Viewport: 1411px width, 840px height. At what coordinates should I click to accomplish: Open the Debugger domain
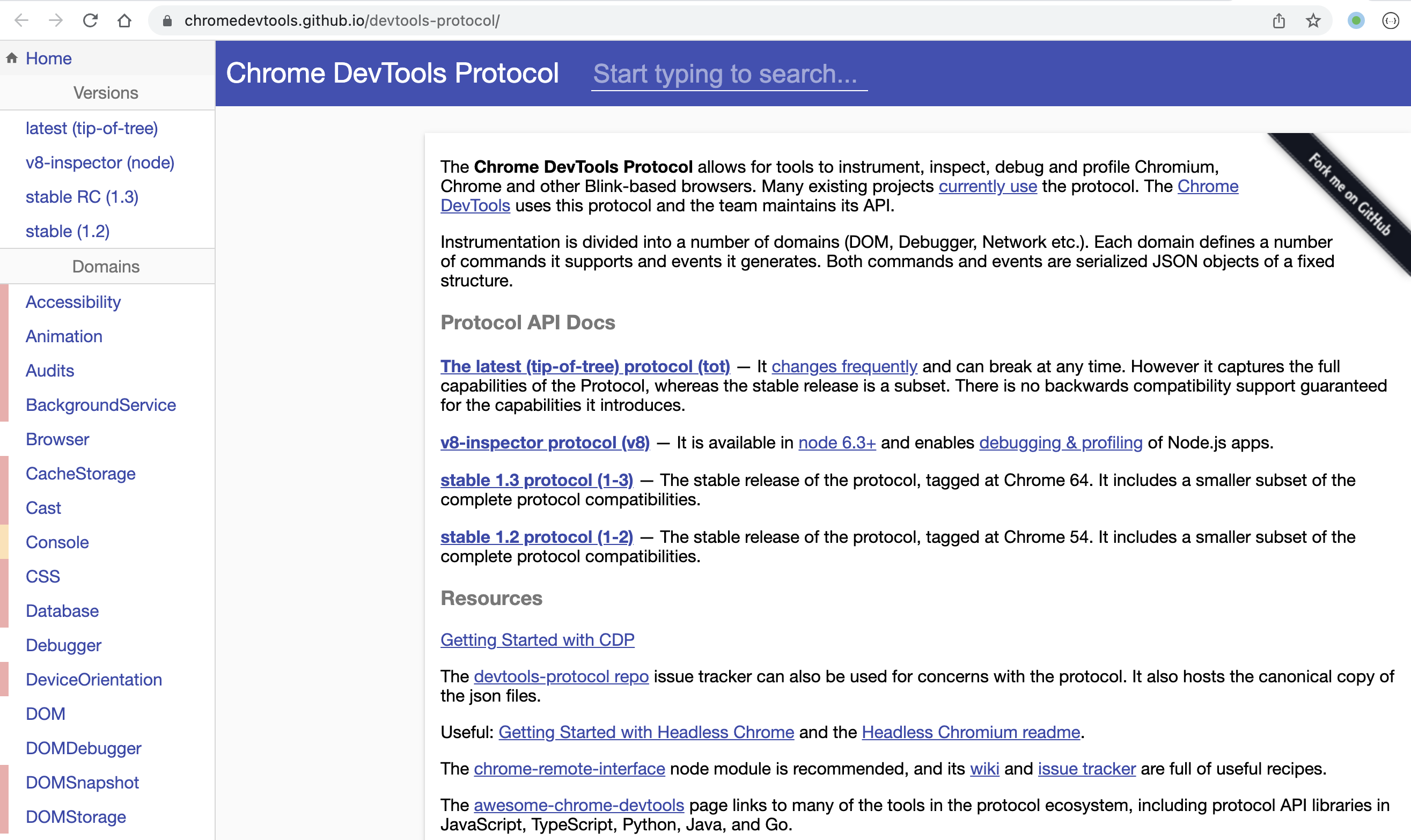[x=63, y=645]
